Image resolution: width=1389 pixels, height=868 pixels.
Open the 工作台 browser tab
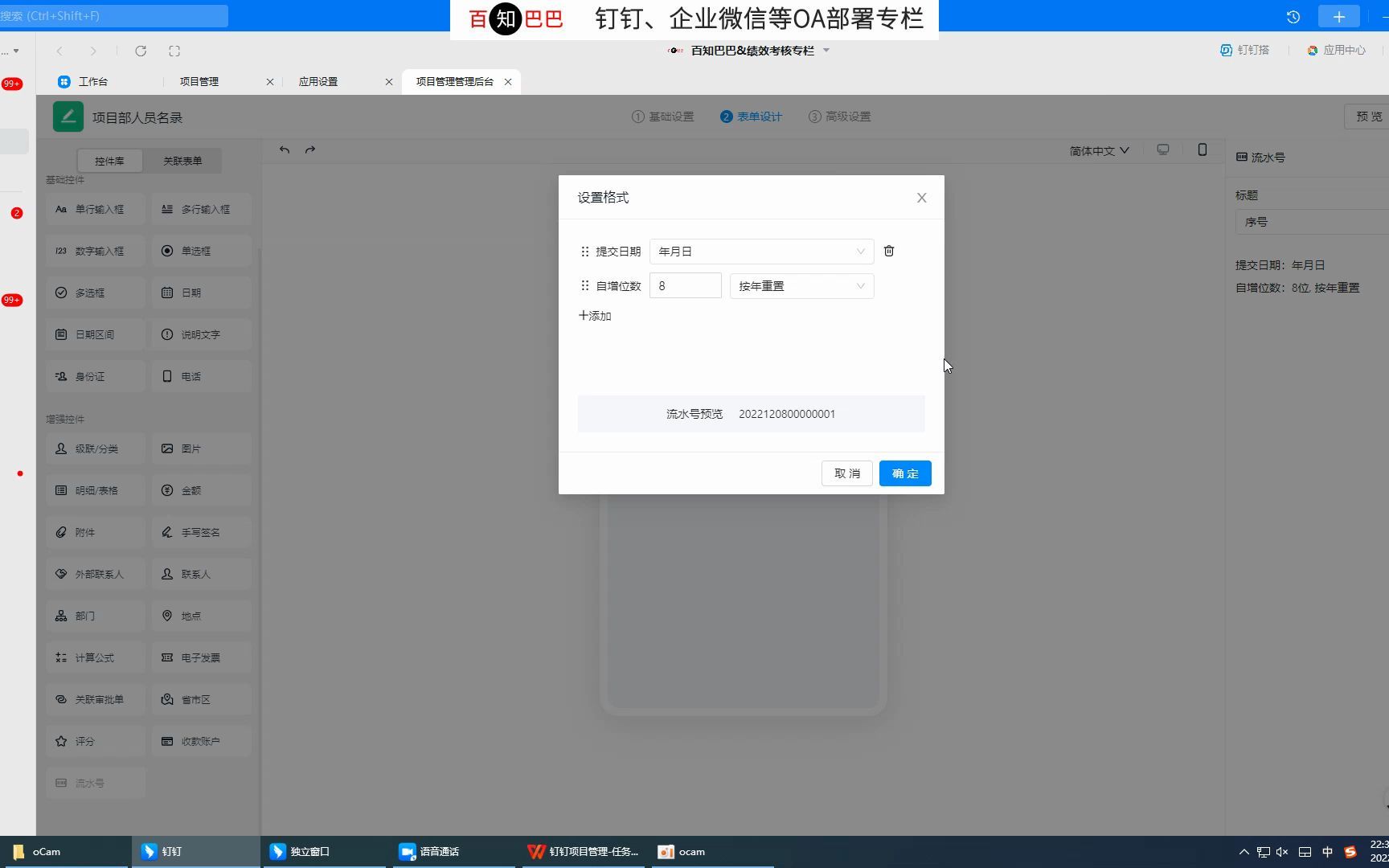pyautogui.click(x=84, y=81)
